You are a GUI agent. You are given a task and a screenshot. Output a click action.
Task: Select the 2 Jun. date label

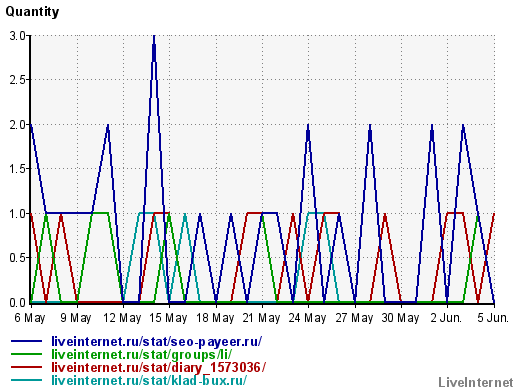pyautogui.click(x=446, y=318)
